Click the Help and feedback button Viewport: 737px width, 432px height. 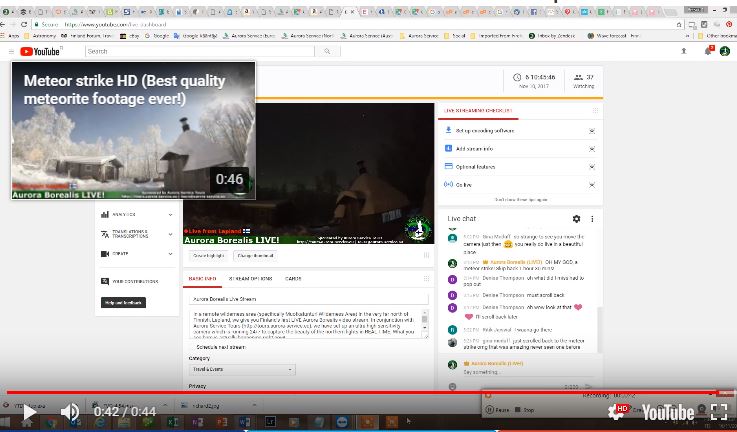coord(124,302)
